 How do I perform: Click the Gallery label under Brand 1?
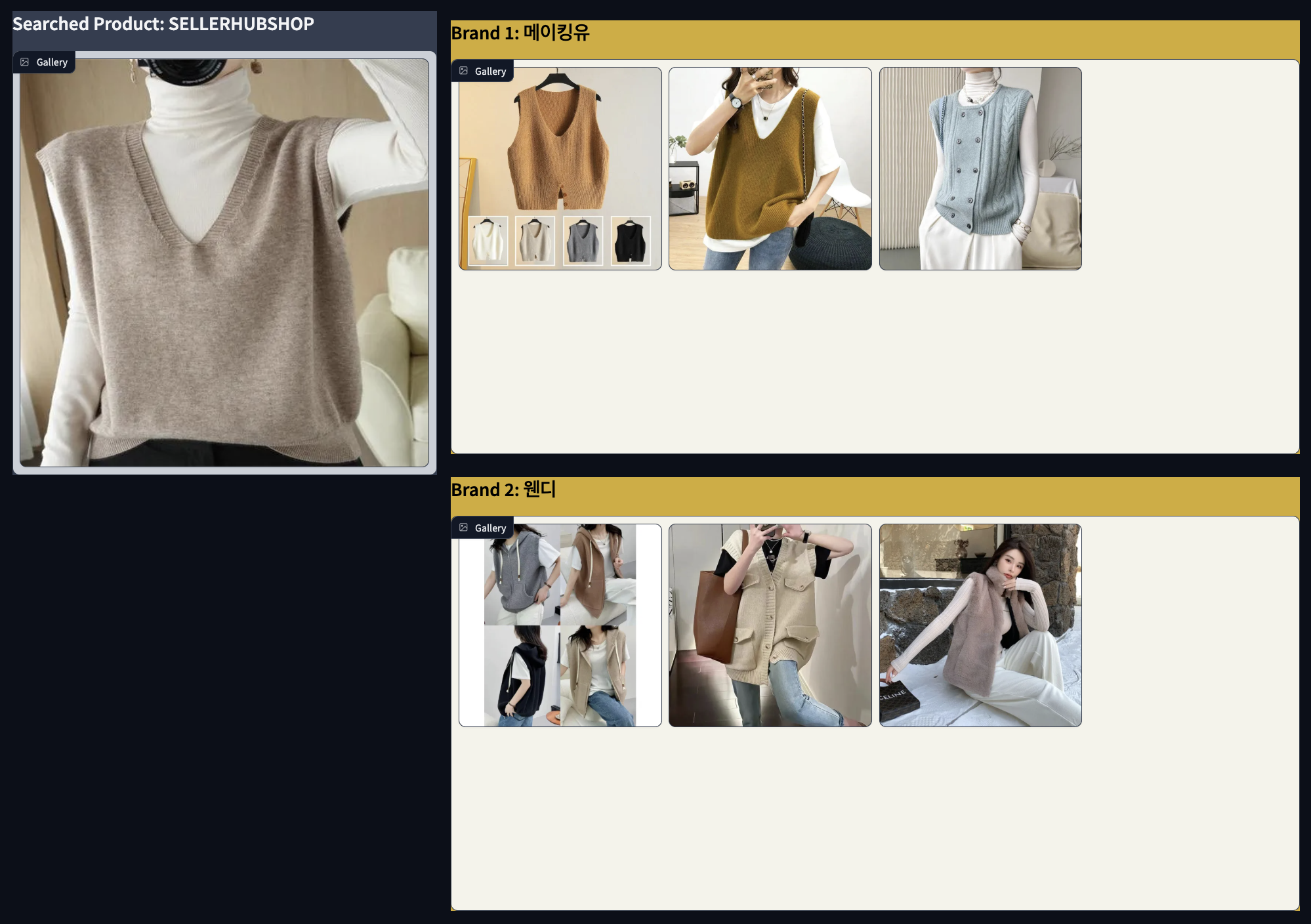tap(490, 71)
